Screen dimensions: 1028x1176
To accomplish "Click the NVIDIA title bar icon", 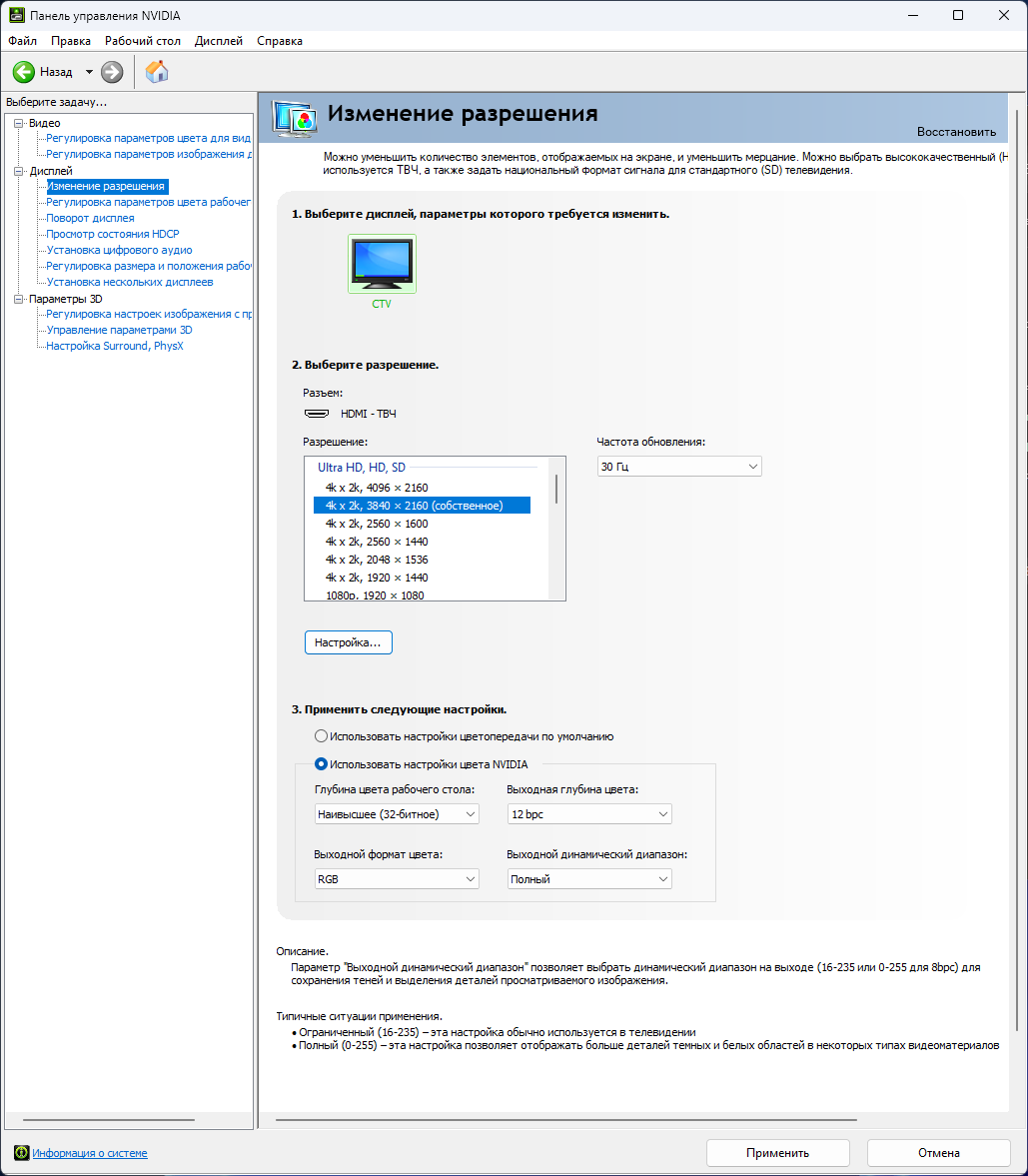I will pos(16,15).
